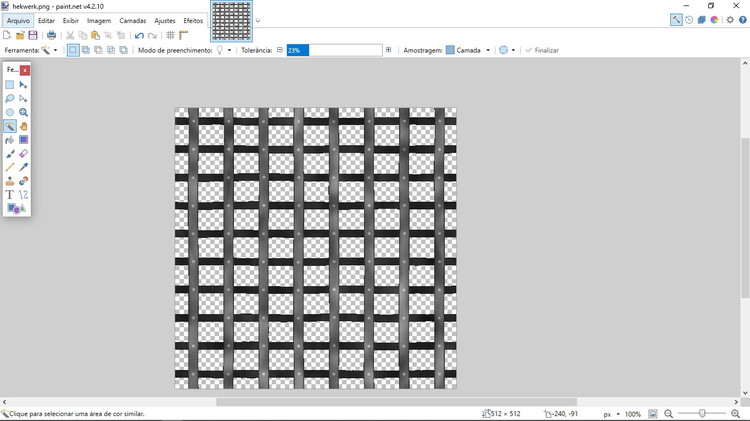
Task: Set selection mode to Add (union)
Action: (86, 50)
